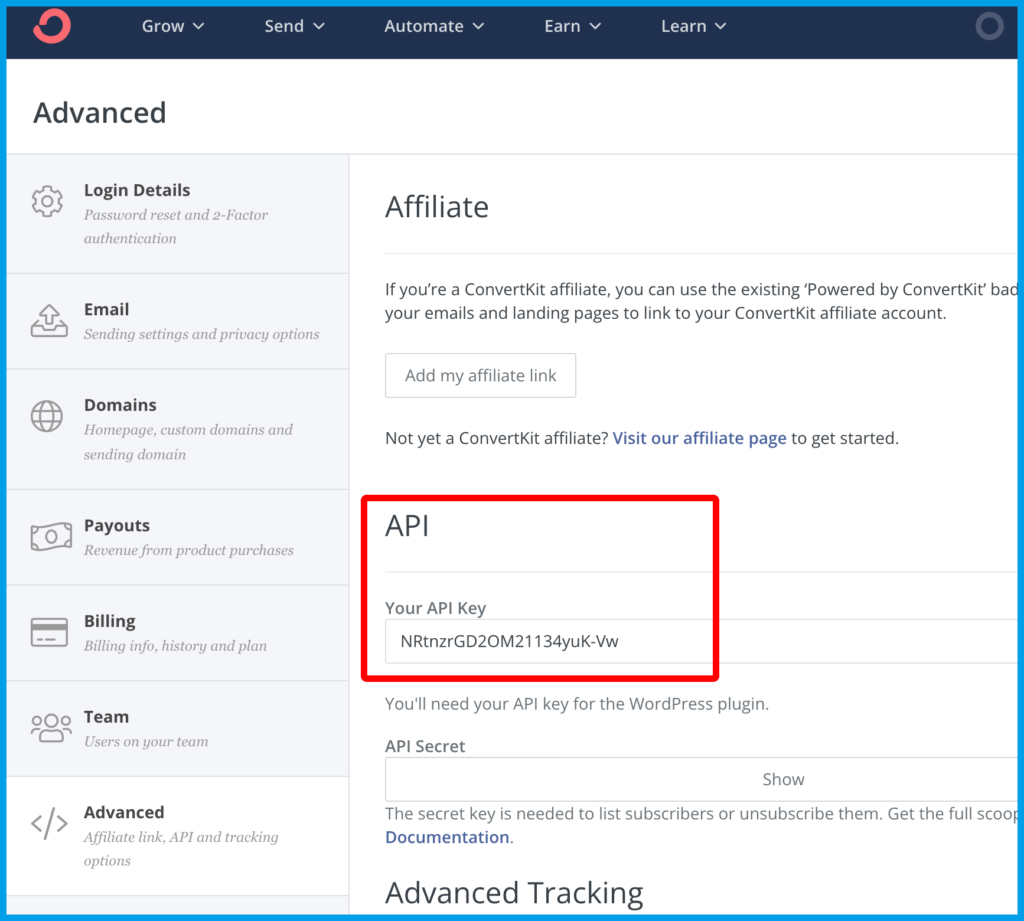Image resolution: width=1024 pixels, height=921 pixels.
Task: Open the Earn navigation menu
Action: coord(572,27)
